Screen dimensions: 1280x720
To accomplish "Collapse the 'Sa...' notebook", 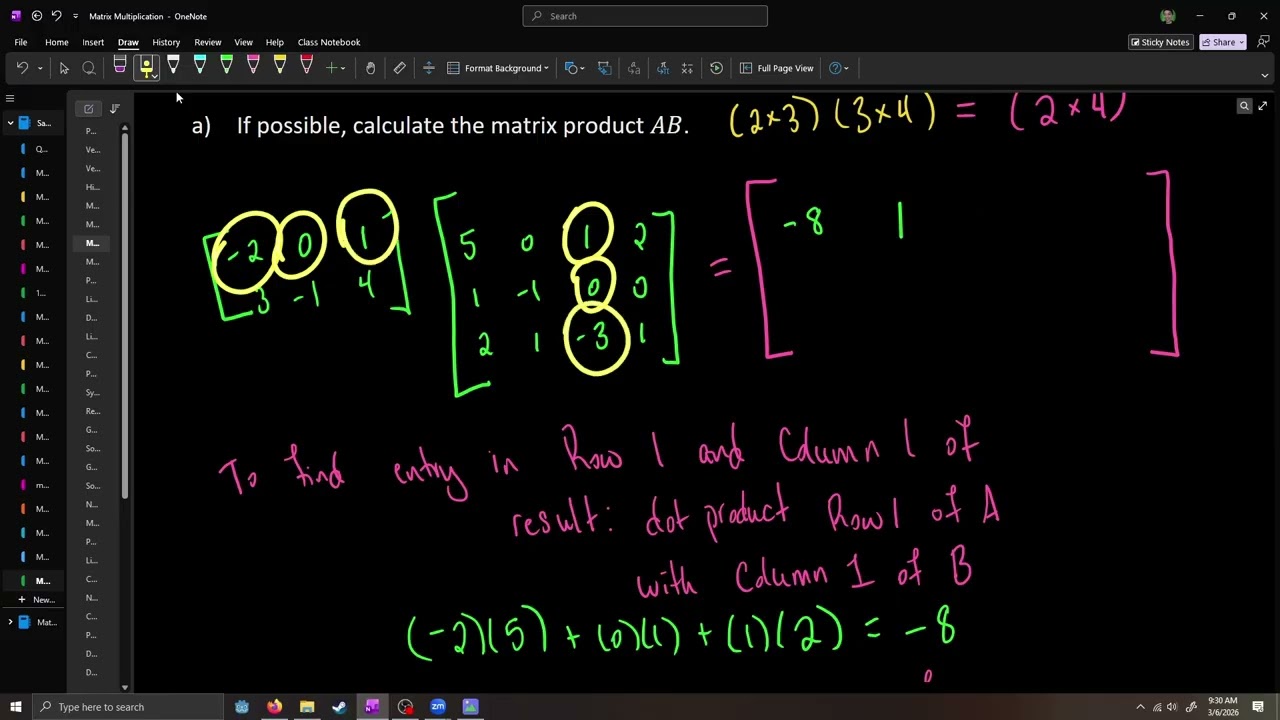I will [x=10, y=123].
